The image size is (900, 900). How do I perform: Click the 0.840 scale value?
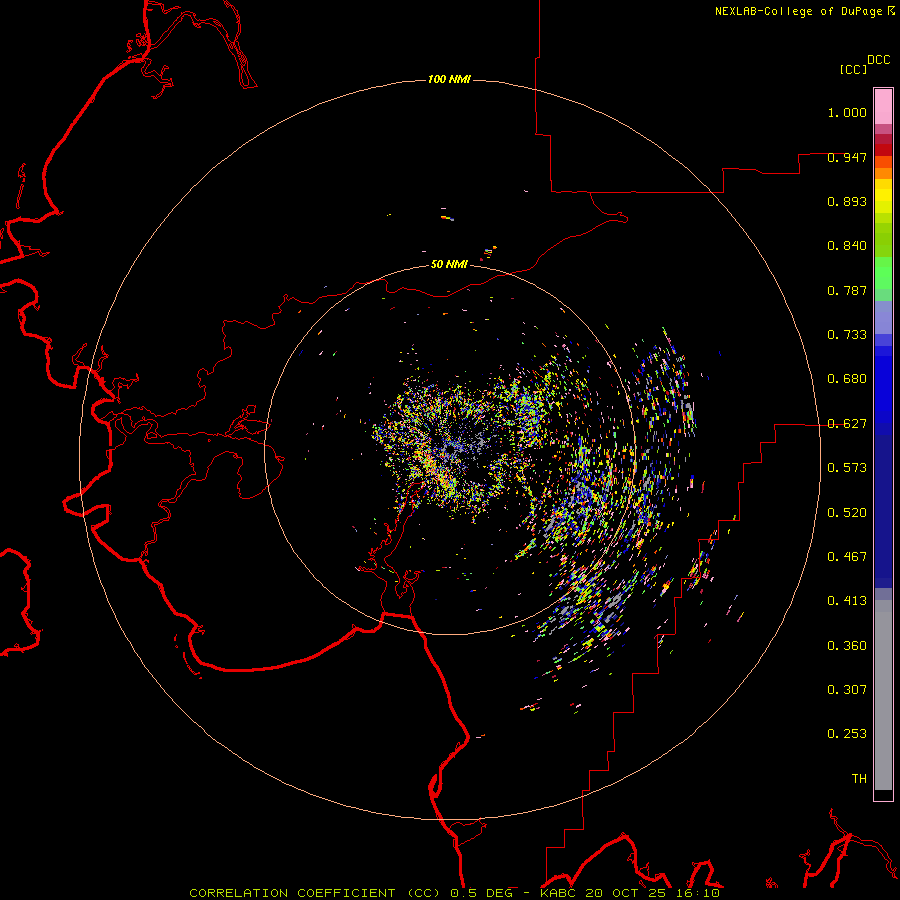[x=847, y=246]
